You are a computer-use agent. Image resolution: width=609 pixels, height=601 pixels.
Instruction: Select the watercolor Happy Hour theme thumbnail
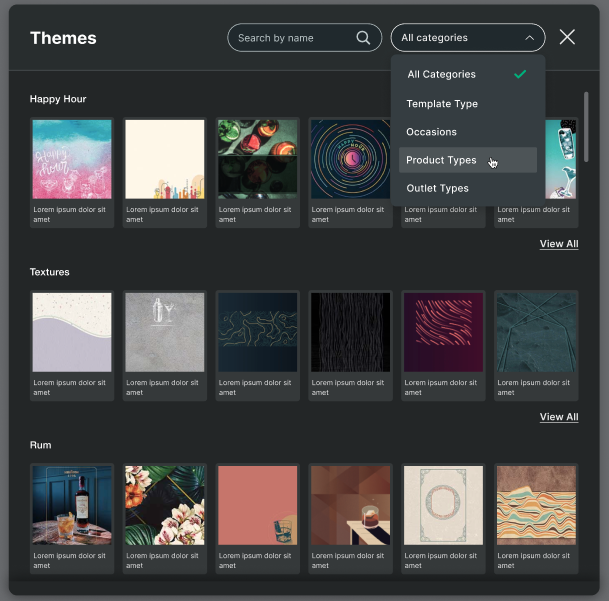(72, 160)
